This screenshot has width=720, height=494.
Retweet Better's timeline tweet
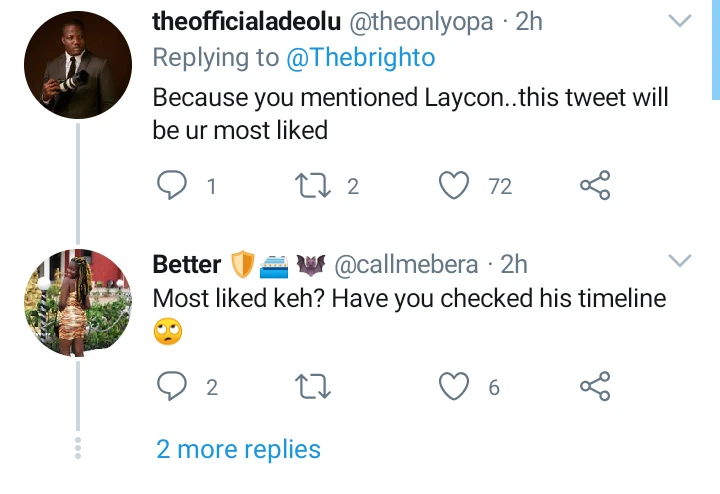313,387
